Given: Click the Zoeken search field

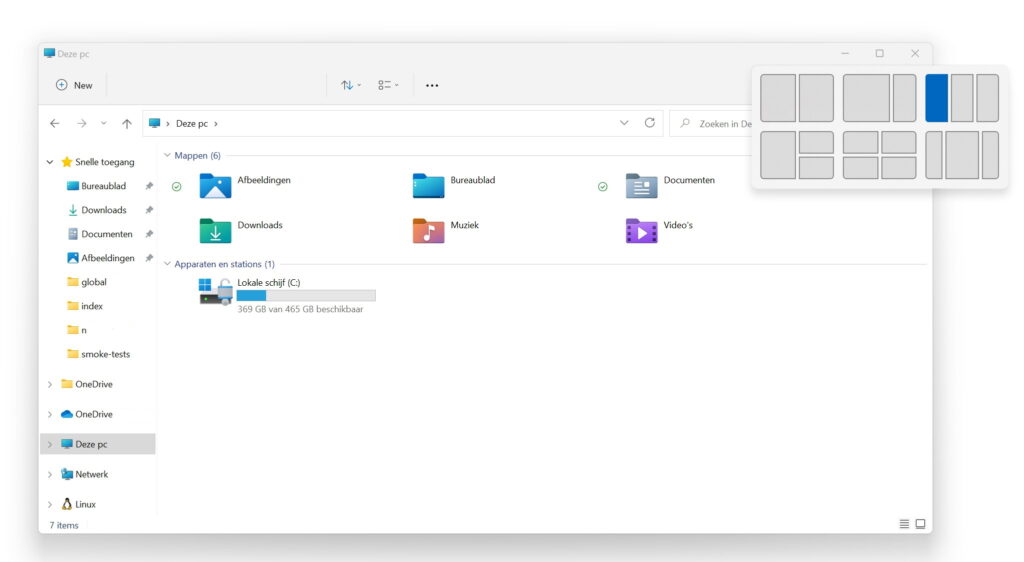Looking at the screenshot, I should (x=712, y=123).
